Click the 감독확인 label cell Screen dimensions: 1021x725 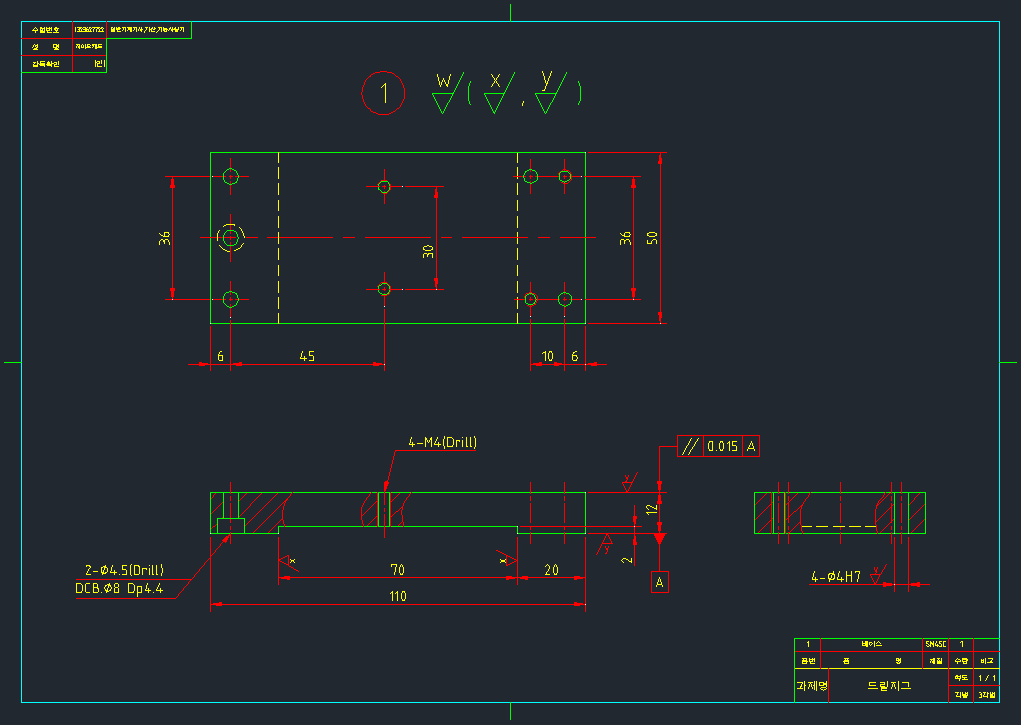[x=46, y=64]
